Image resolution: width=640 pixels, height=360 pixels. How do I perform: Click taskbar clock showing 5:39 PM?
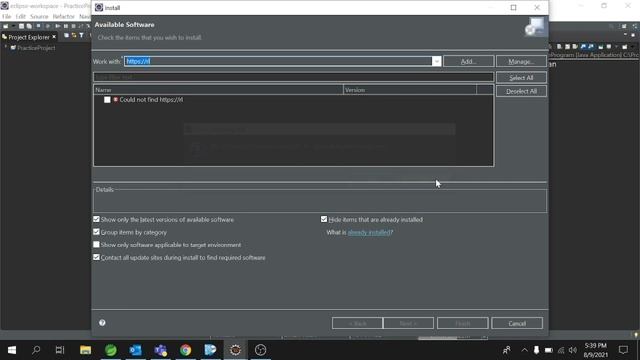click(596, 350)
